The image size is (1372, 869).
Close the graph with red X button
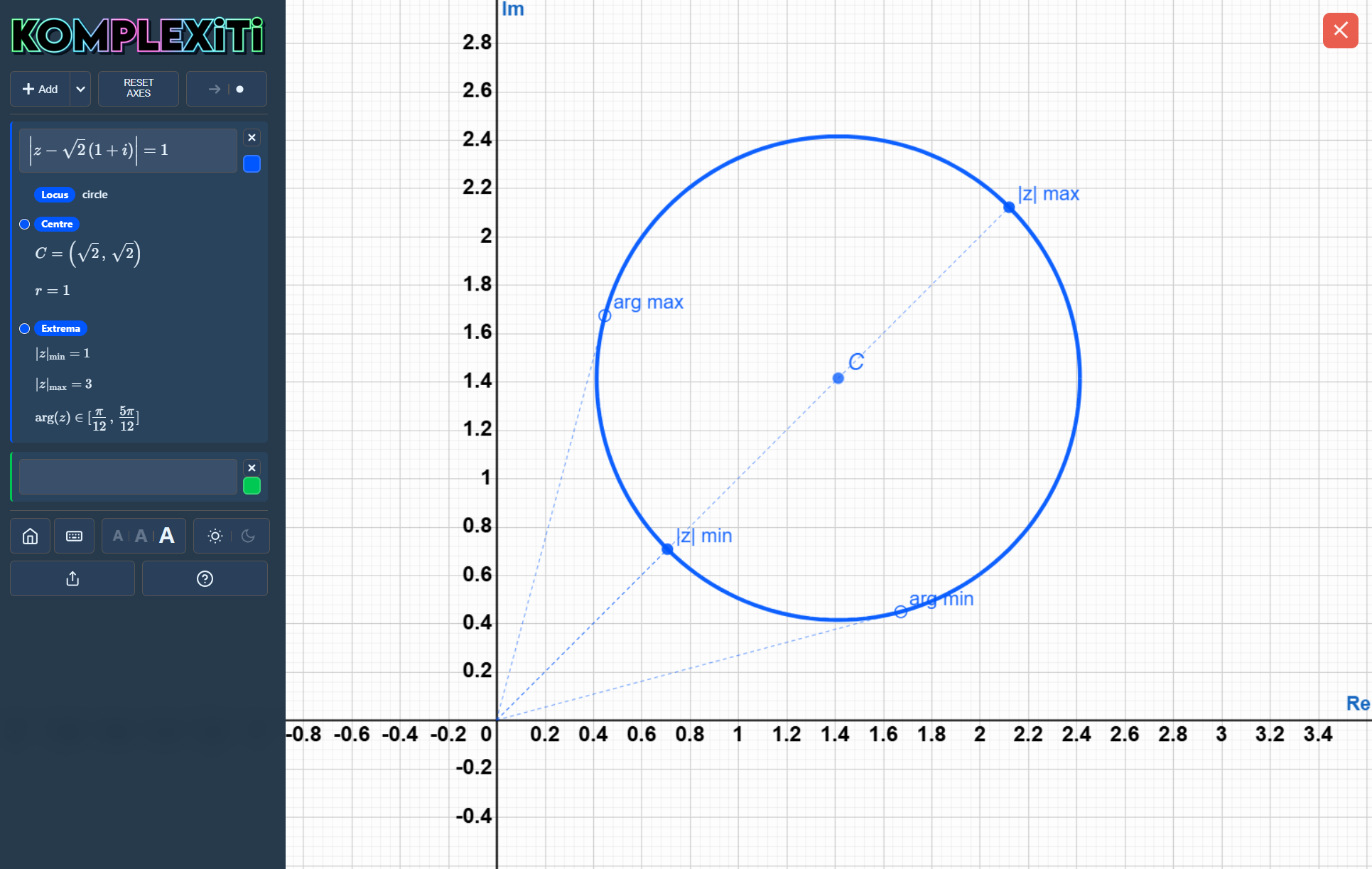pyautogui.click(x=1340, y=31)
